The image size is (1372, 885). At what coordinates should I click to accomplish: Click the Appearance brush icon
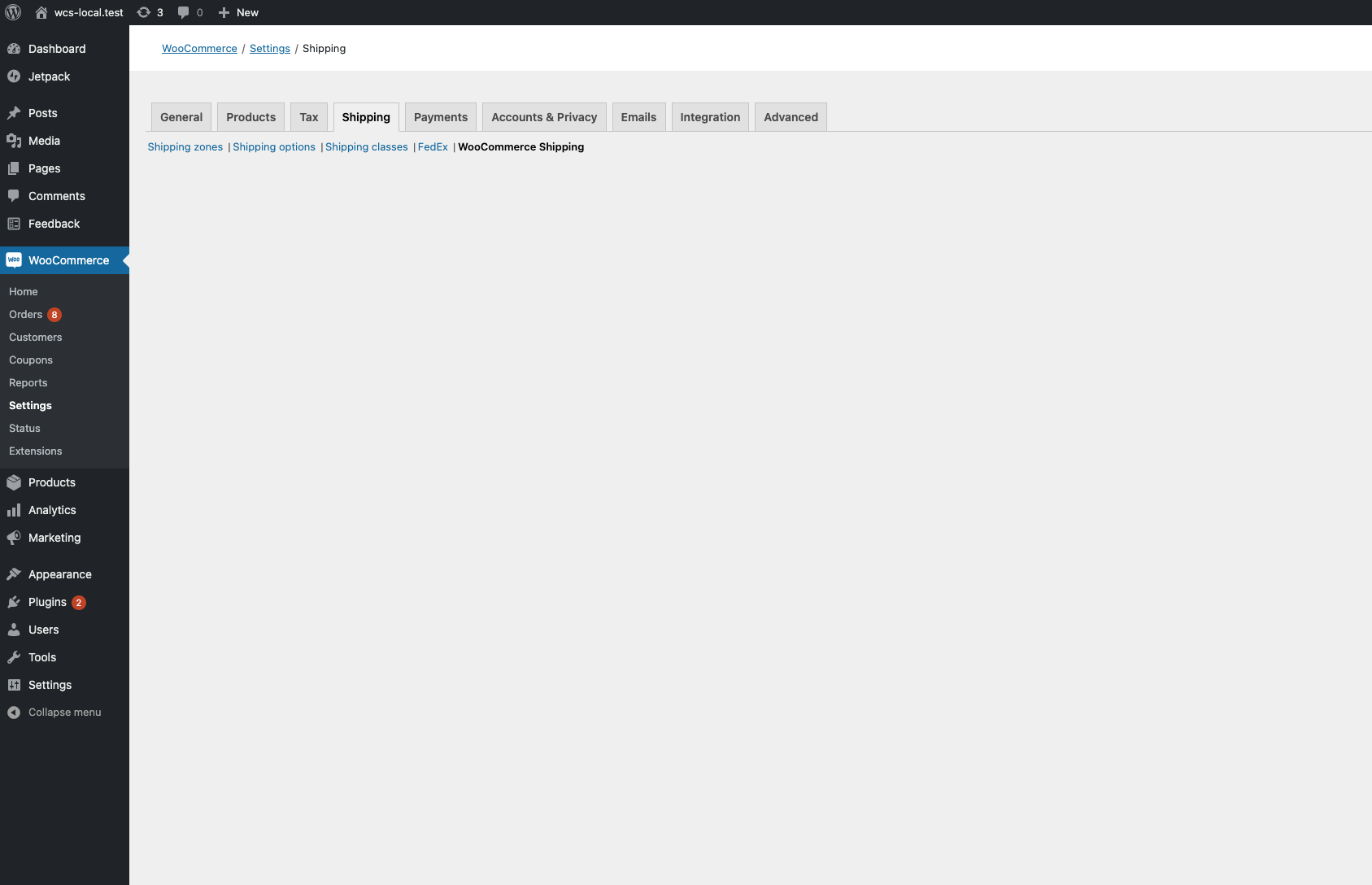(15, 573)
